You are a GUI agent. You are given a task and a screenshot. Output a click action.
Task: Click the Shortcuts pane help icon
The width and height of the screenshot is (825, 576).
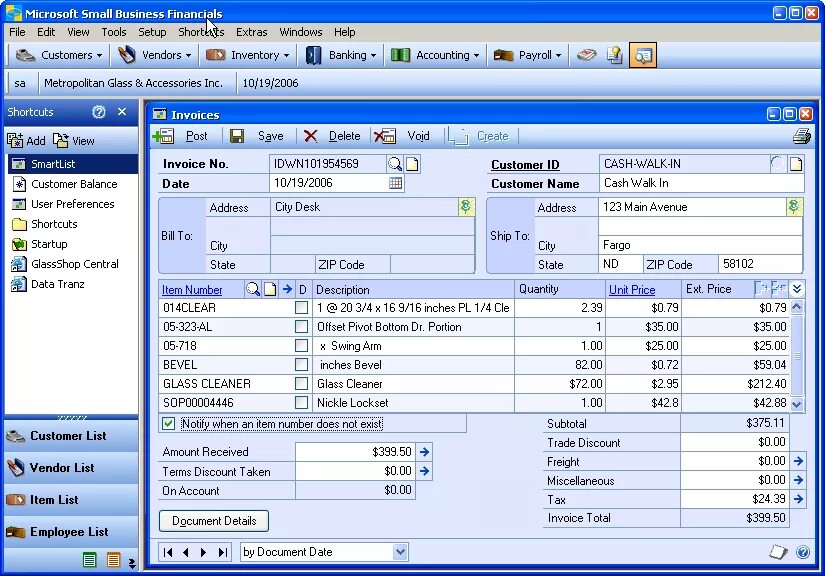tap(98, 112)
